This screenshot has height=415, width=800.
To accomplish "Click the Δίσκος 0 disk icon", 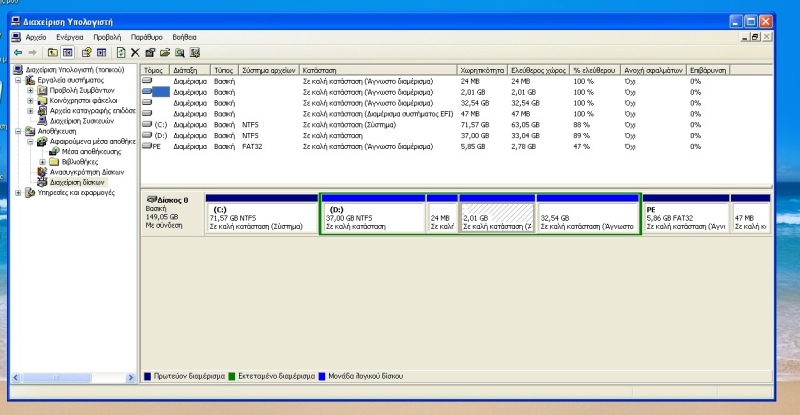I will [152, 200].
